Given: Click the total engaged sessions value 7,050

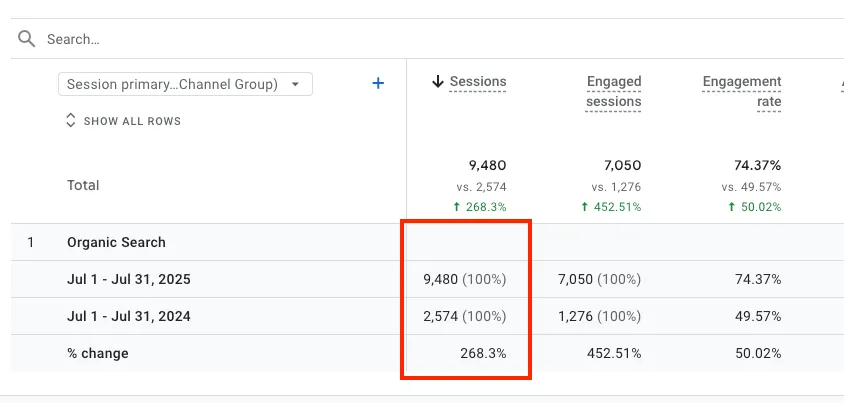Looking at the screenshot, I should 623,166.
